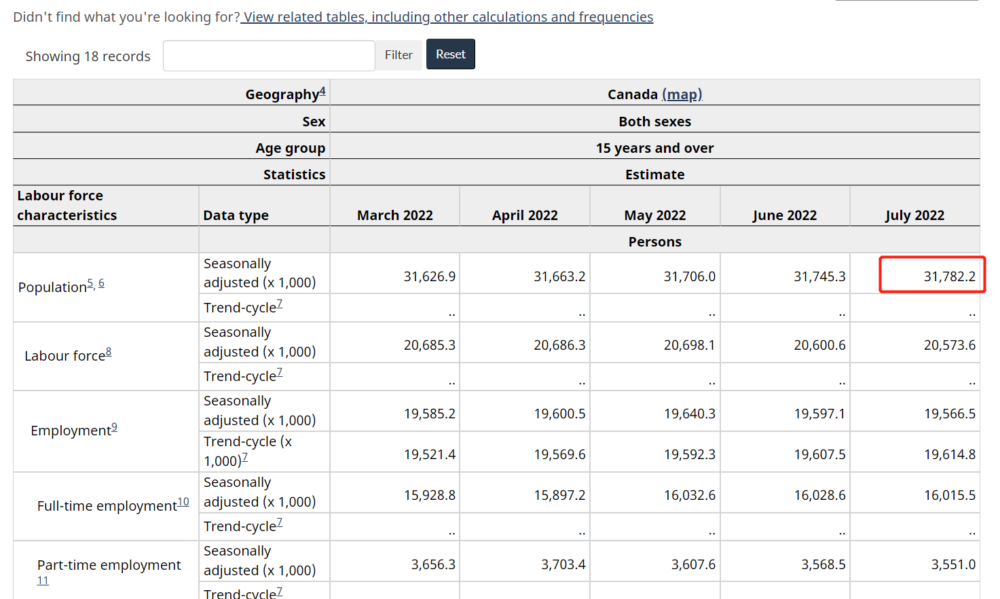Open footnote 5 next to Population
The image size is (1000, 599).
tap(90, 284)
